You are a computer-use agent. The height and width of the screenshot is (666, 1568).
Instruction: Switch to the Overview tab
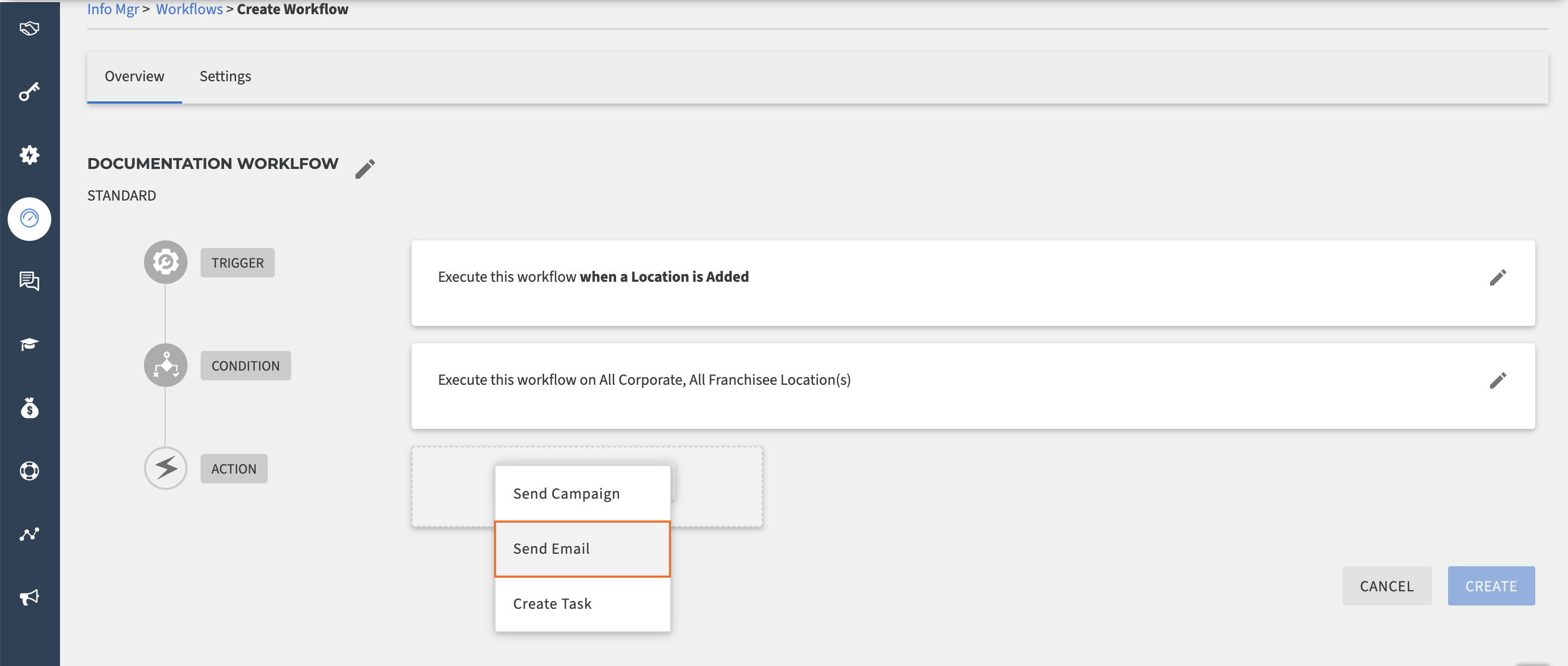135,77
